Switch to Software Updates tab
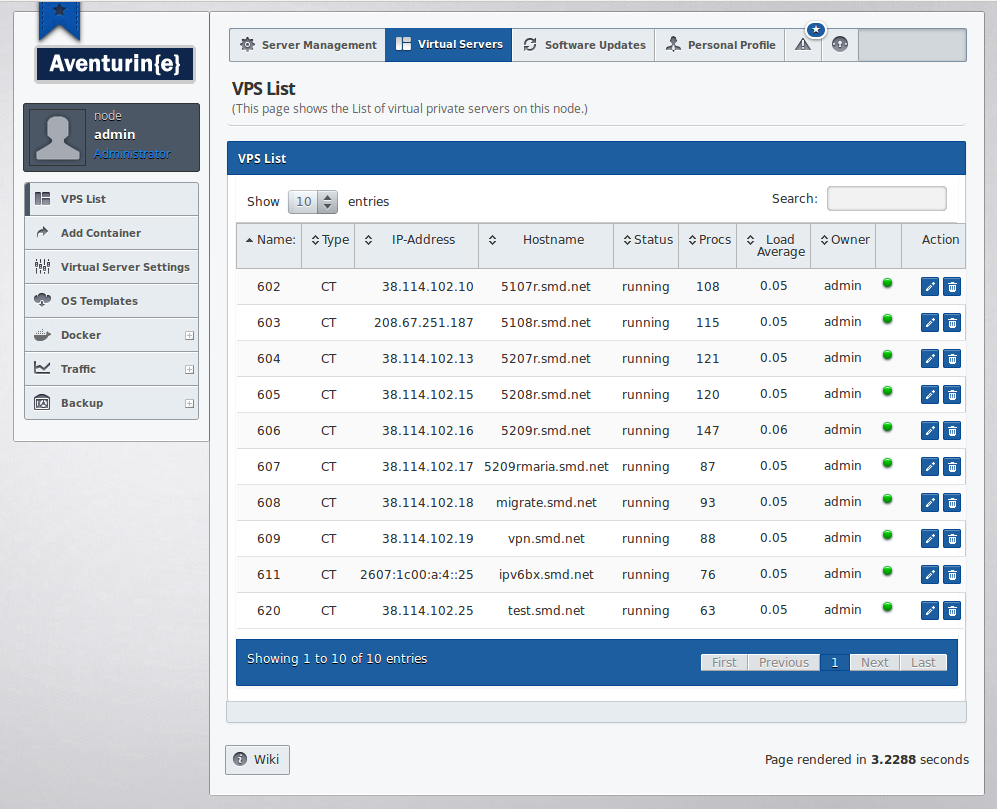997x809 pixels. pos(584,45)
